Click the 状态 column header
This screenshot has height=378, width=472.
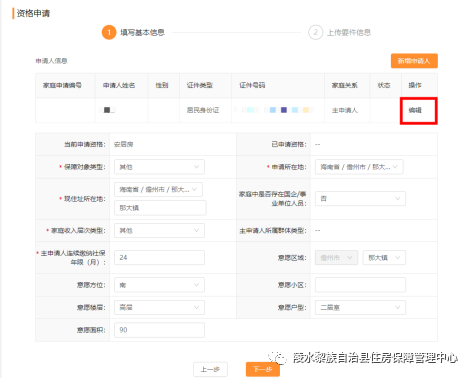click(384, 85)
